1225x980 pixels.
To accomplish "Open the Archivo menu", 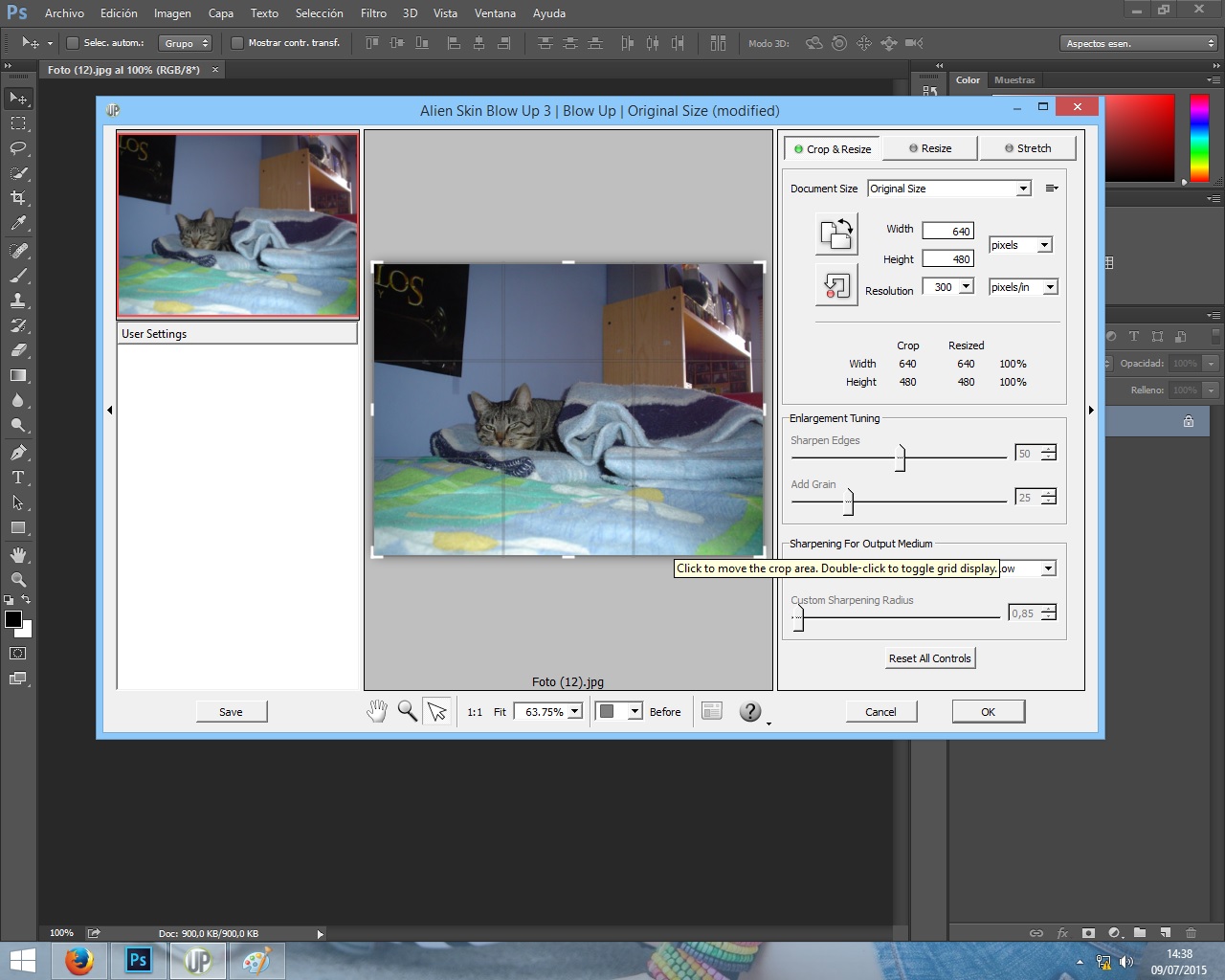I will pyautogui.click(x=64, y=13).
